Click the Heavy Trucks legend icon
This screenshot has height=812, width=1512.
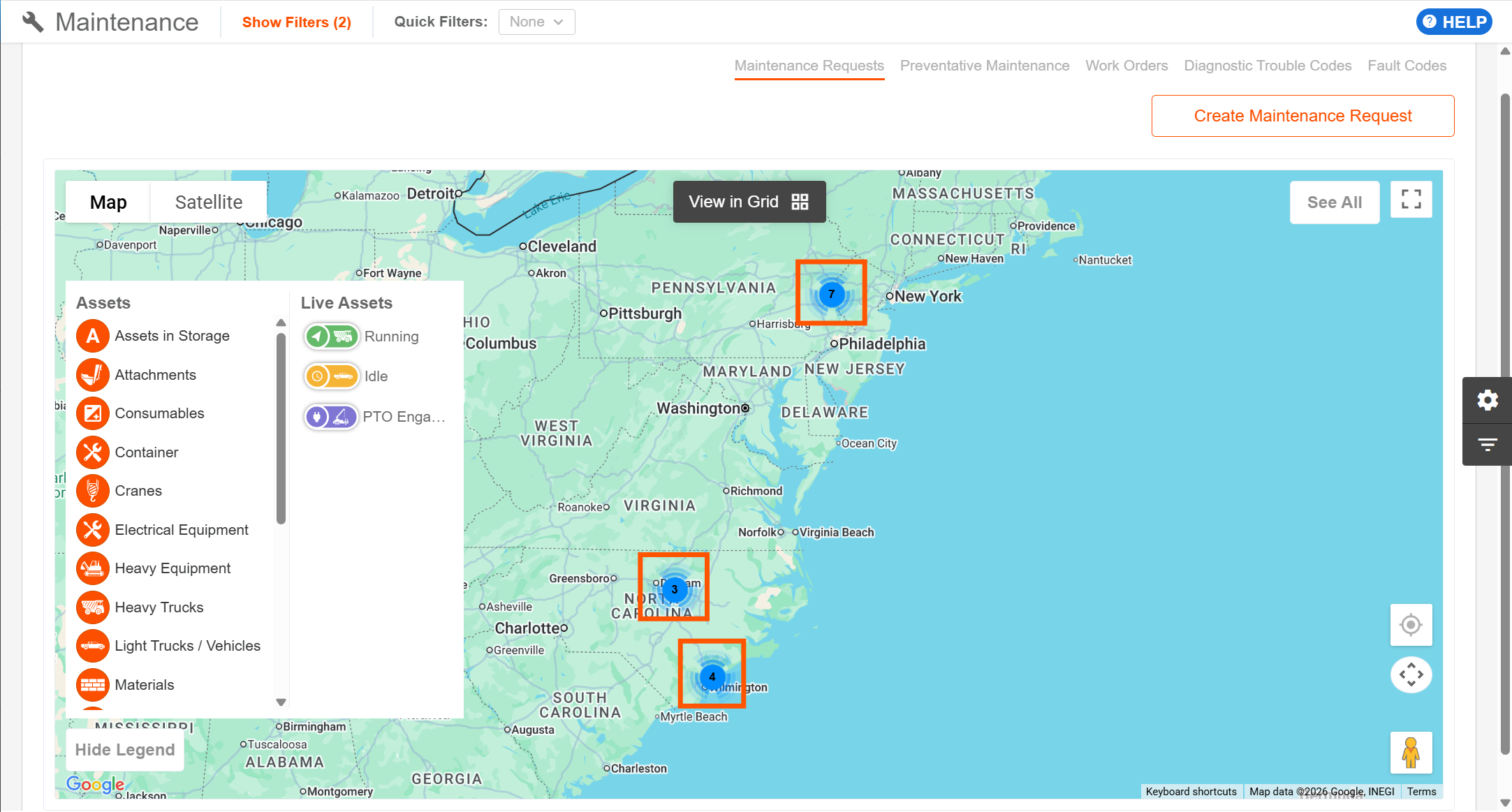(92, 607)
